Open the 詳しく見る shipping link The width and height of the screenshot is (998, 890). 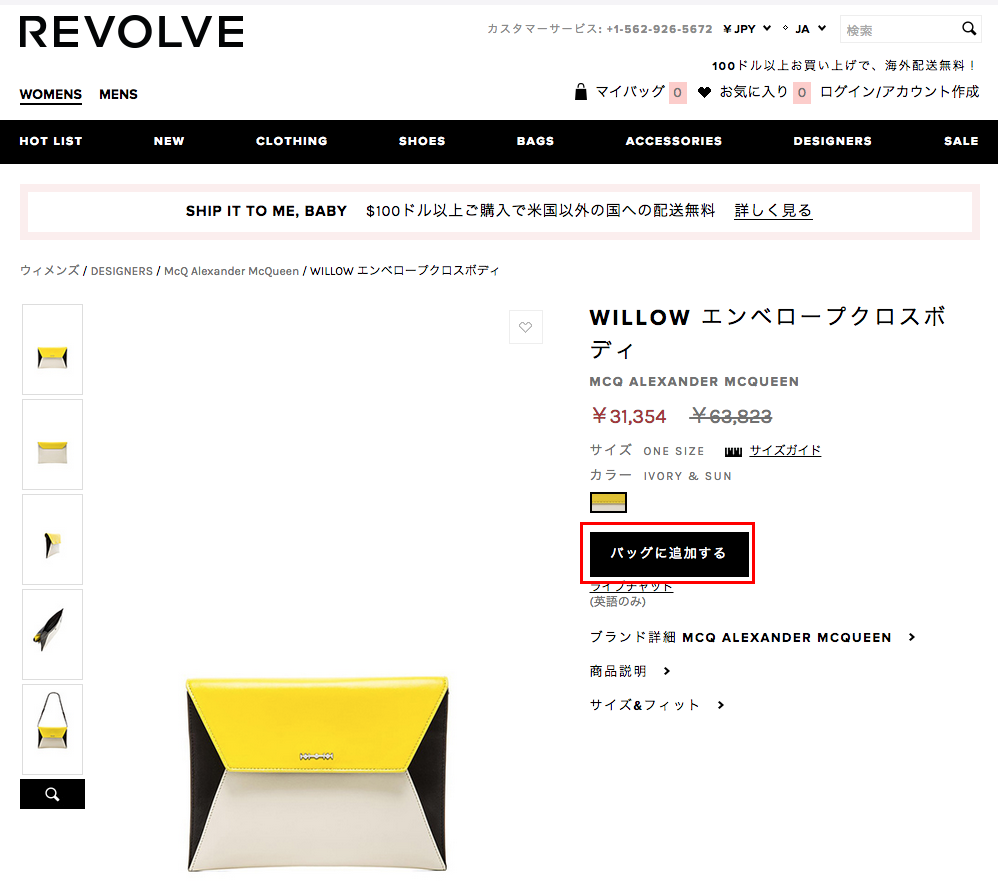point(773,211)
